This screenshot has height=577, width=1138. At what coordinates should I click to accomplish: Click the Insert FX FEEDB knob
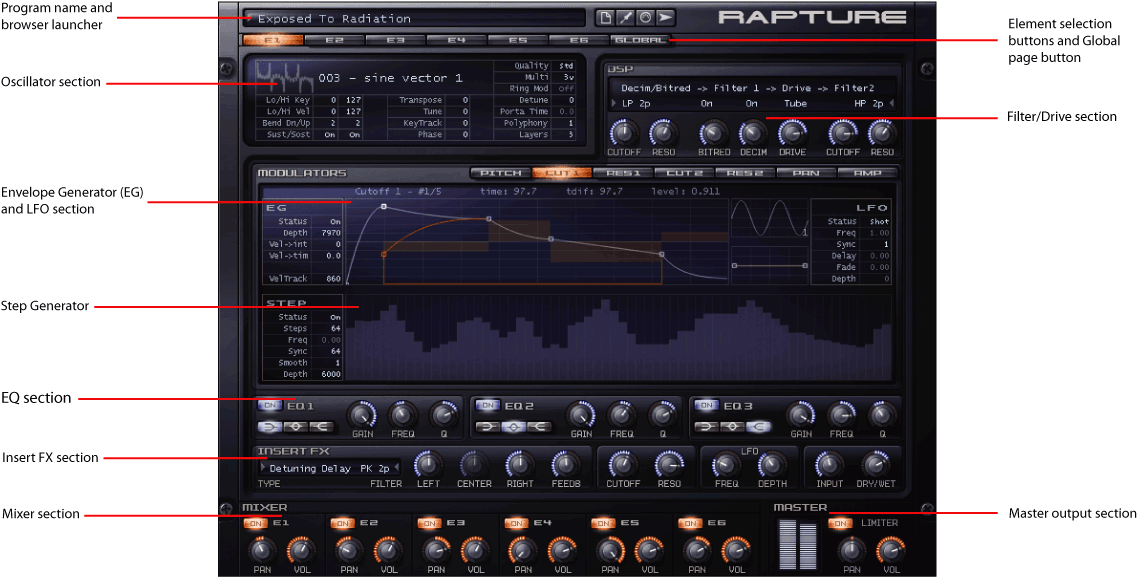[565, 463]
